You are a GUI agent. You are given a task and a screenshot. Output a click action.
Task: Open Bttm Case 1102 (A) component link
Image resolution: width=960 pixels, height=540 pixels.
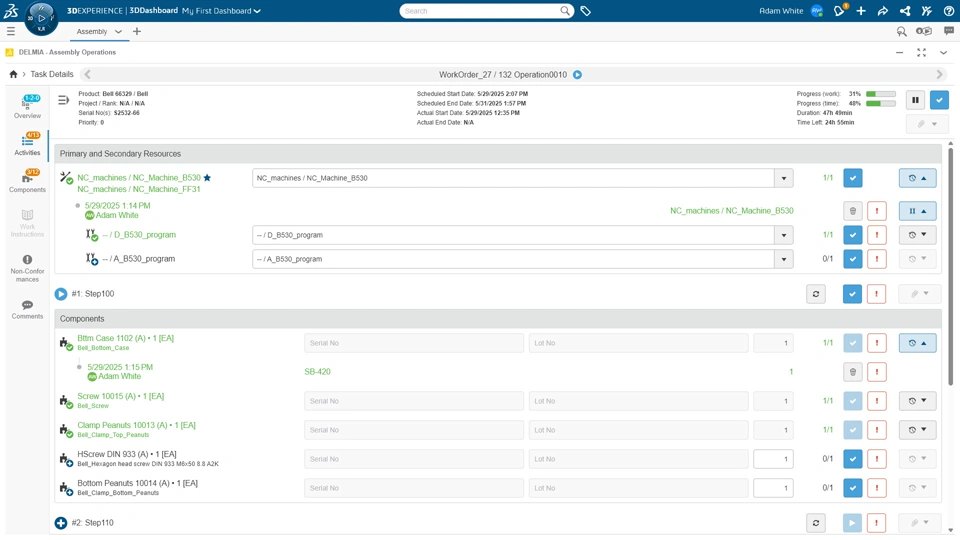pyautogui.click(x=126, y=338)
